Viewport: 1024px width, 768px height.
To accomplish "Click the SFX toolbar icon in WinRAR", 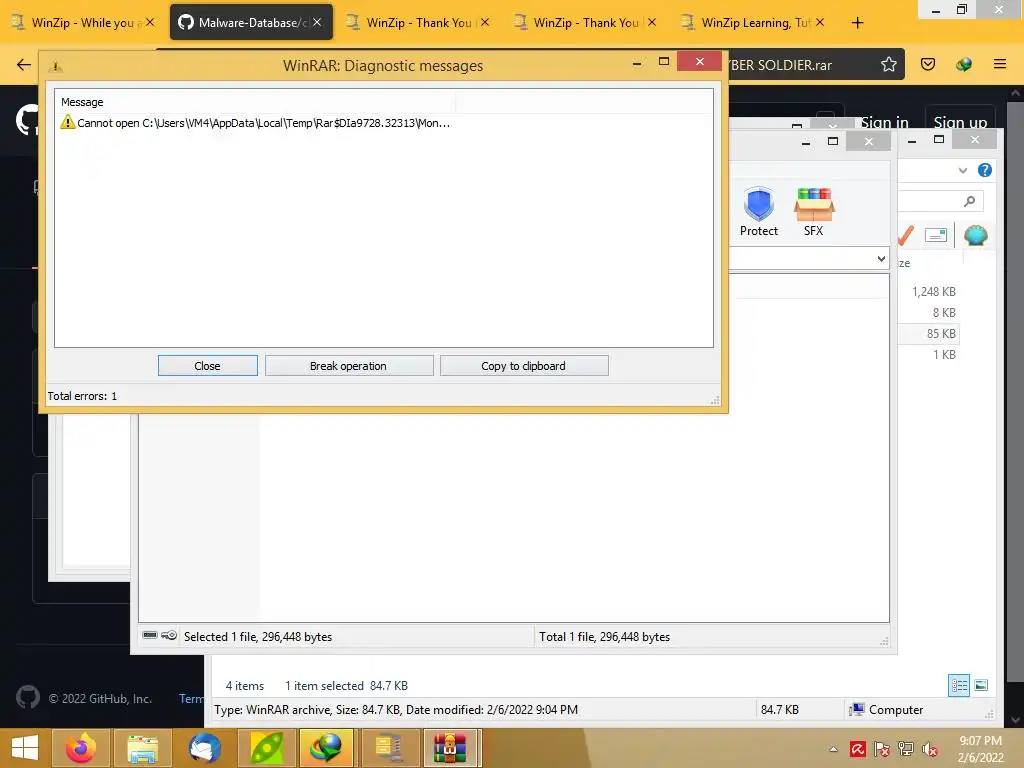I will coord(813,204).
